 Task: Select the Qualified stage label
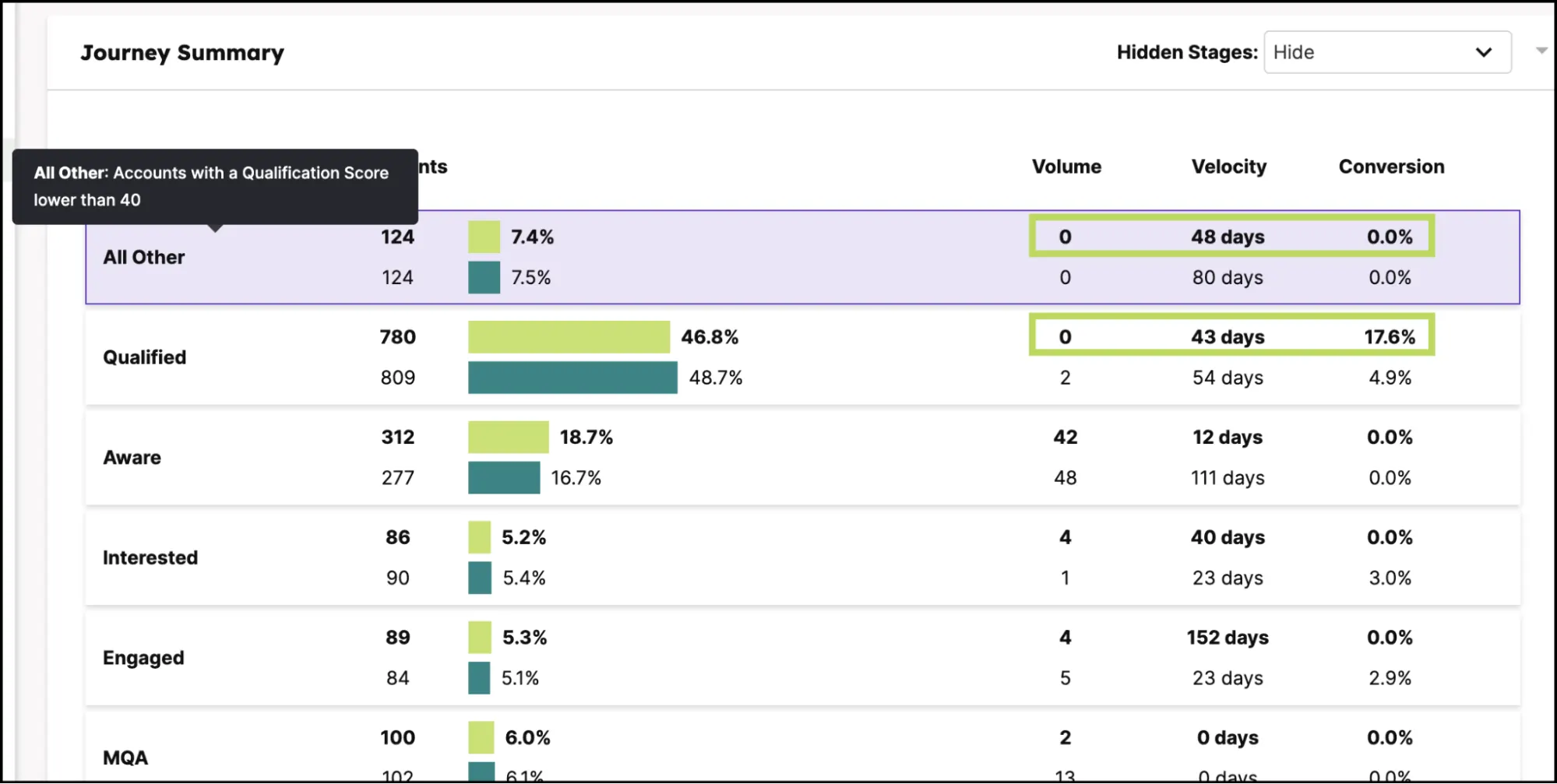point(145,357)
